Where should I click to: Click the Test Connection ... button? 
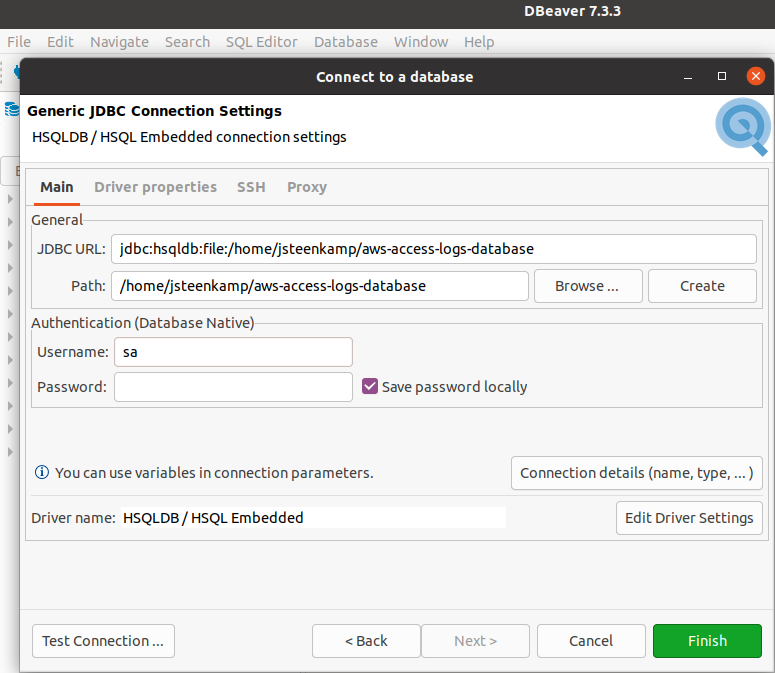tap(103, 641)
